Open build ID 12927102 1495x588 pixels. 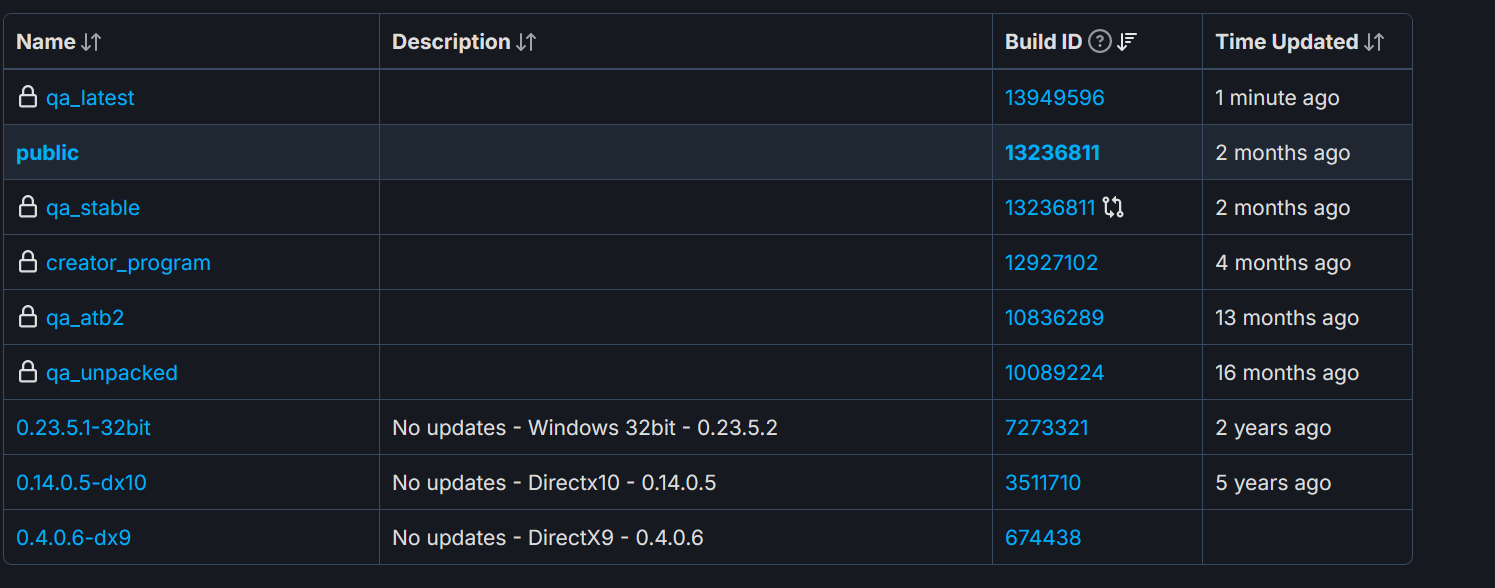(x=1051, y=263)
